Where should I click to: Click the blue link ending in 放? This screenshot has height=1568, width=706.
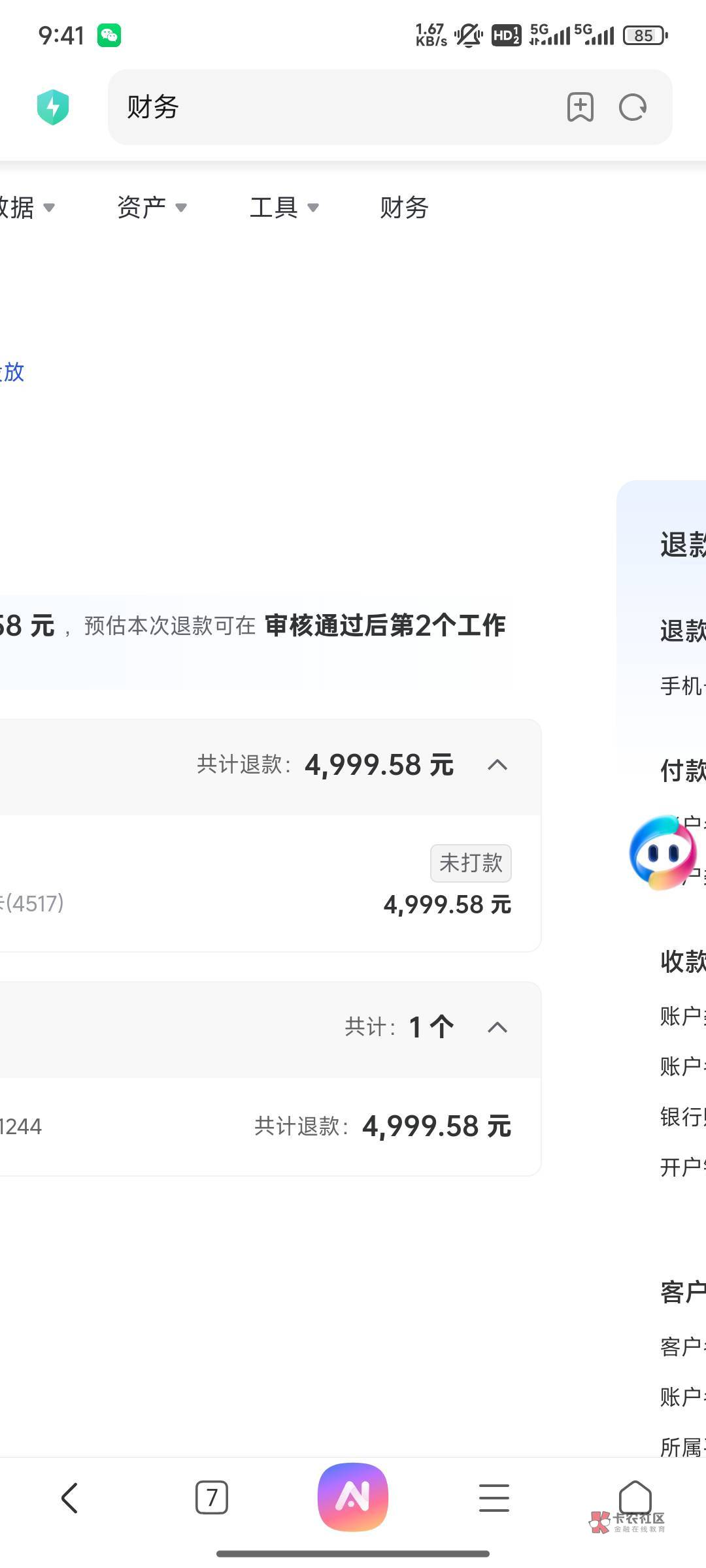13,372
